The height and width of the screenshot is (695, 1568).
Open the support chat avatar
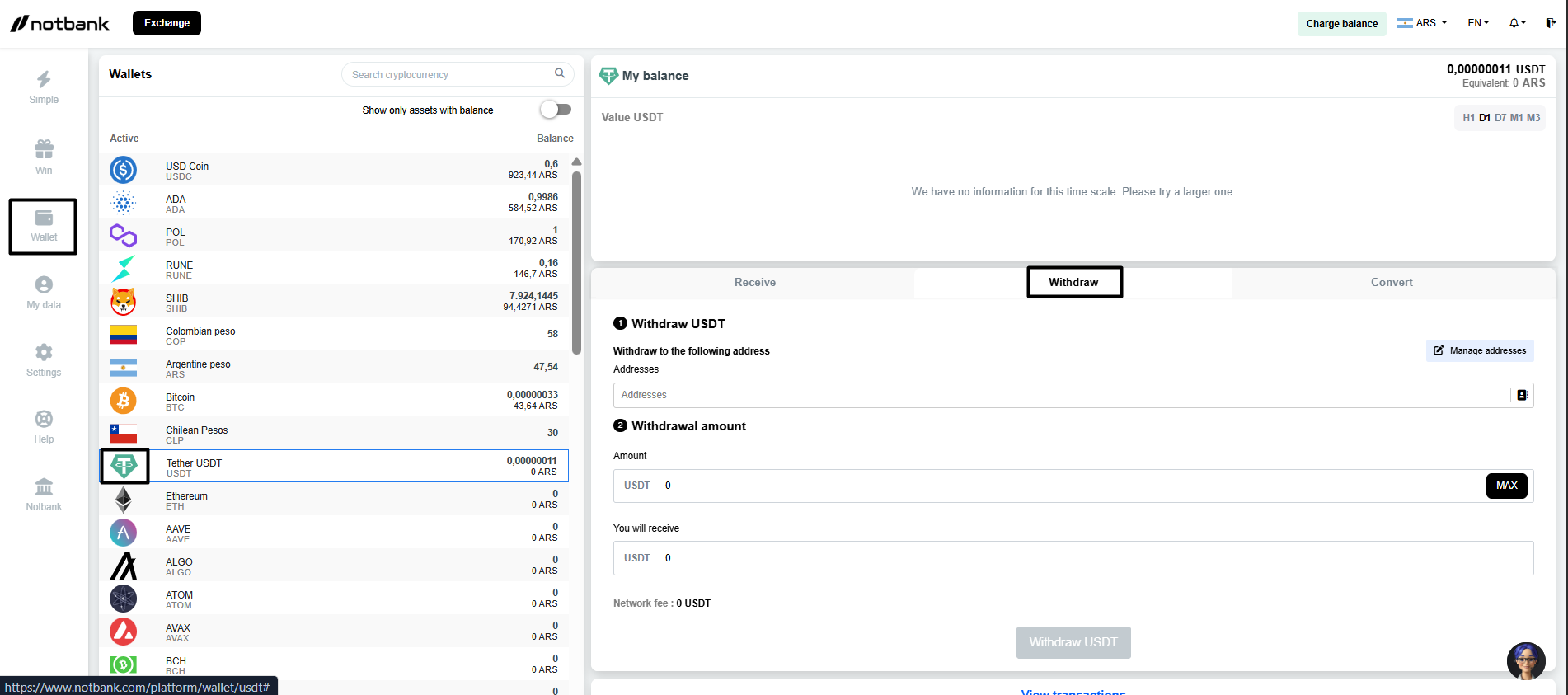pyautogui.click(x=1526, y=661)
